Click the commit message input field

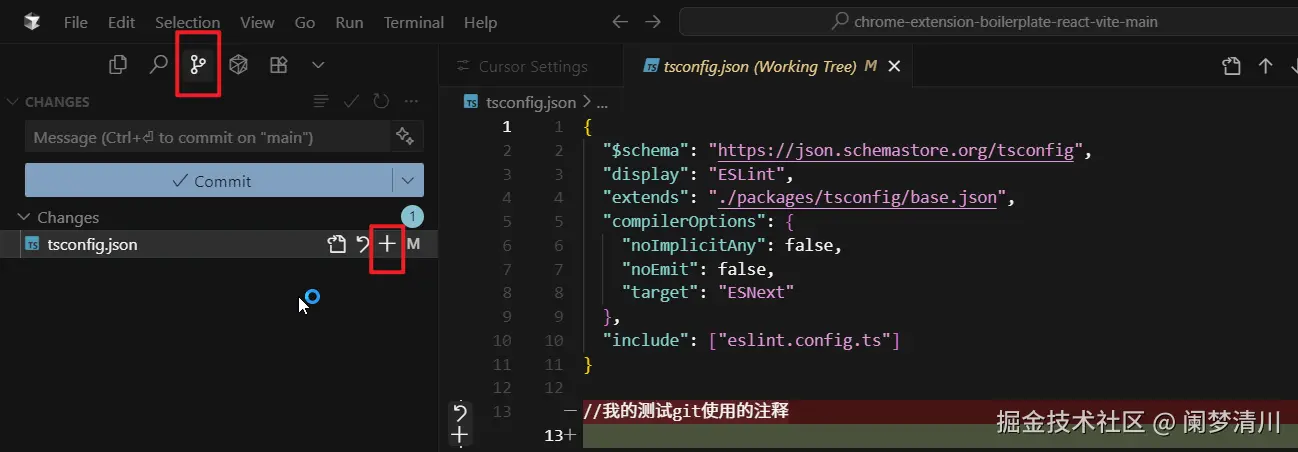pyautogui.click(x=207, y=137)
